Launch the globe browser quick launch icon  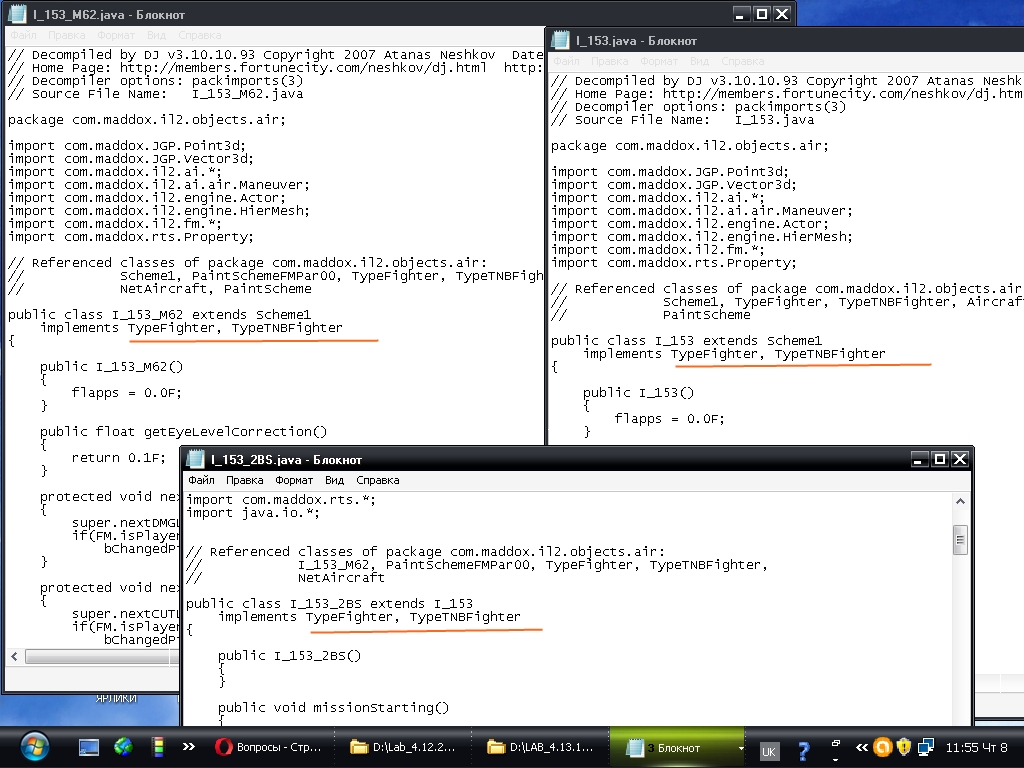[123, 747]
